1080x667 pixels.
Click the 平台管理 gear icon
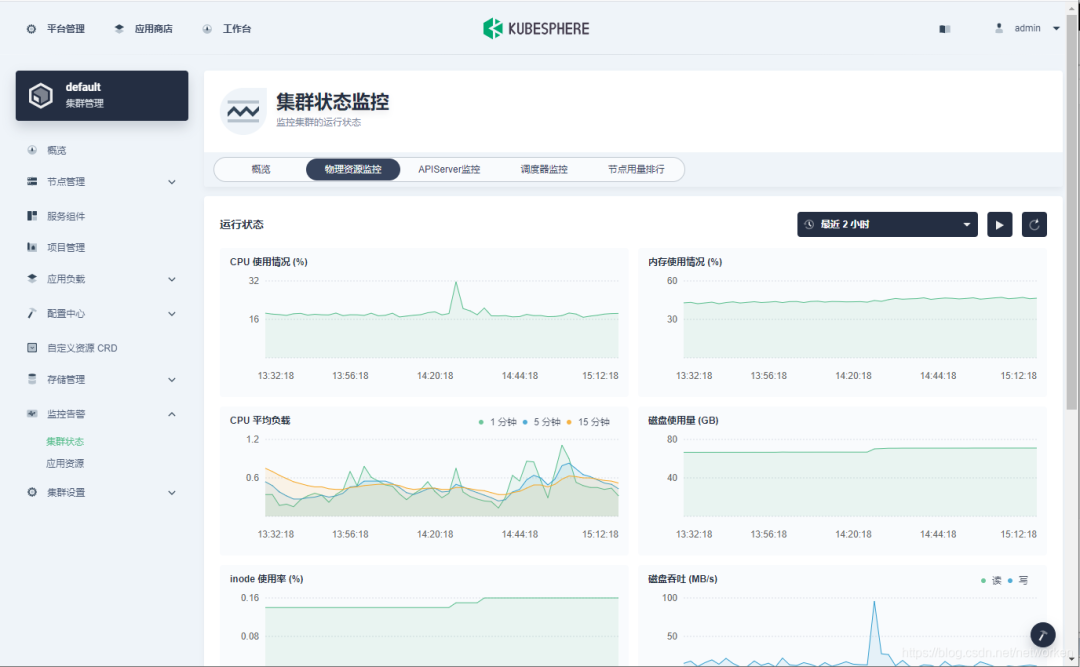(x=31, y=29)
